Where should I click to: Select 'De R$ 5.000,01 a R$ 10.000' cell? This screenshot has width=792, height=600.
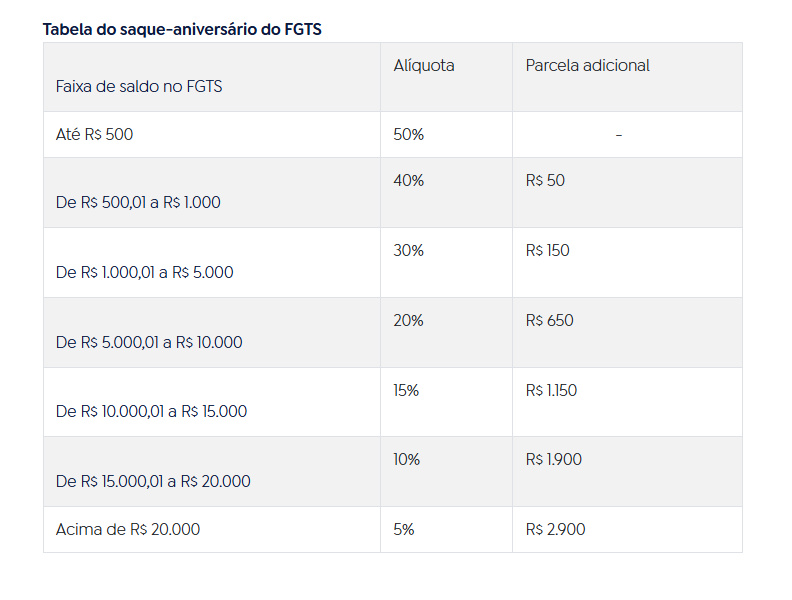150,343
